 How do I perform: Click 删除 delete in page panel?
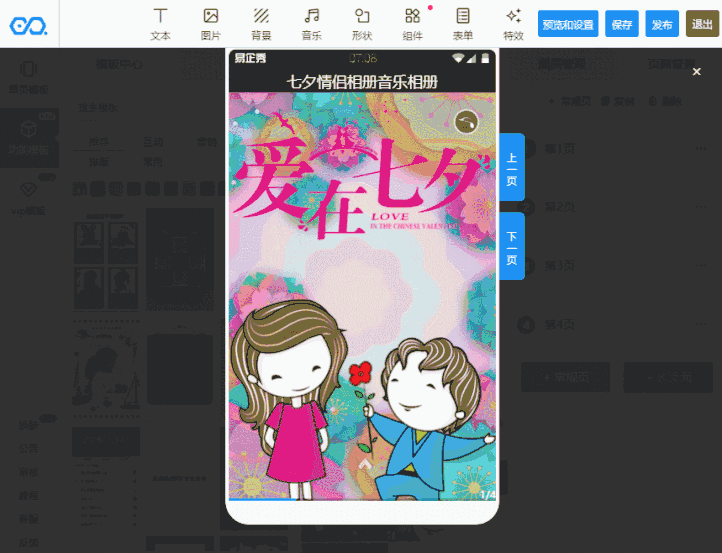665,101
